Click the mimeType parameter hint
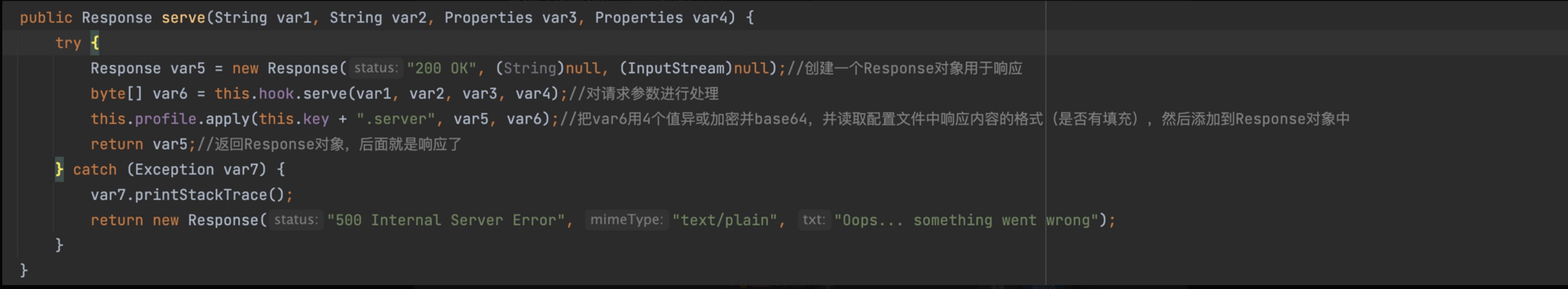 tap(626, 220)
